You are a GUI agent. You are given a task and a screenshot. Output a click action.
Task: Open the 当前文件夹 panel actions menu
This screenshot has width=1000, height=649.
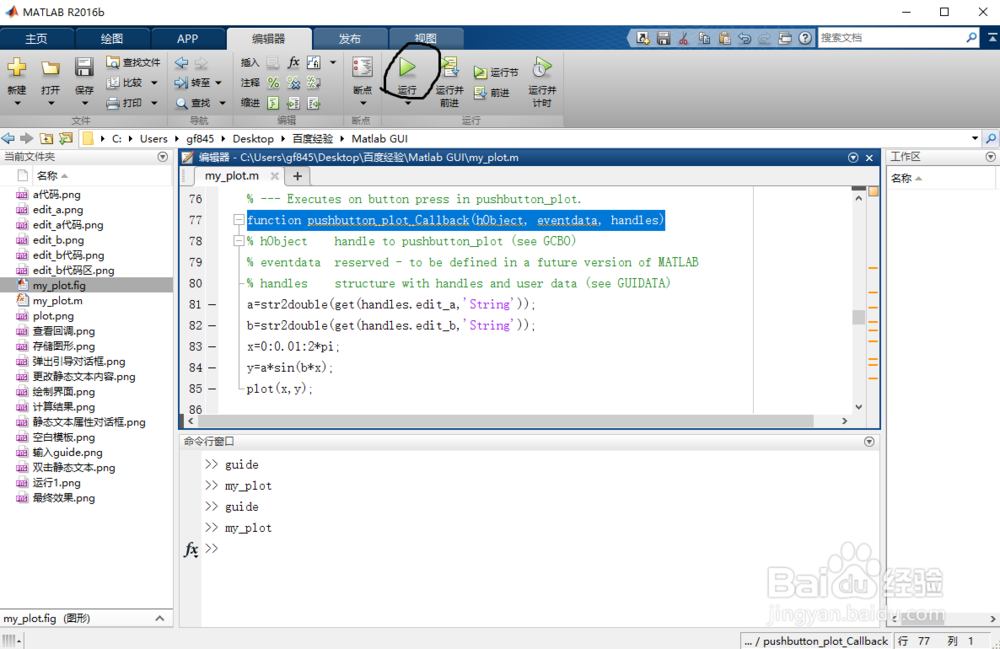163,157
